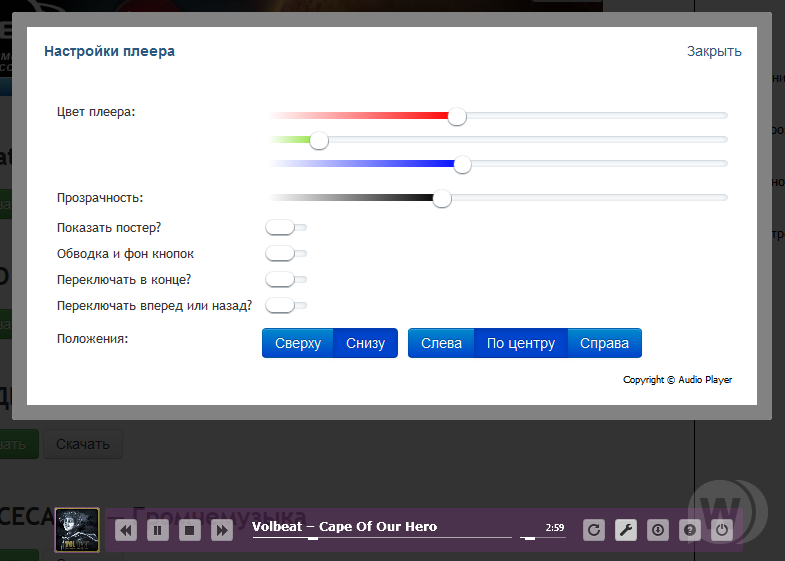The width and height of the screenshot is (785, 561).
Task: Click the Volbeat album cover thumbnail
Action: 77,530
